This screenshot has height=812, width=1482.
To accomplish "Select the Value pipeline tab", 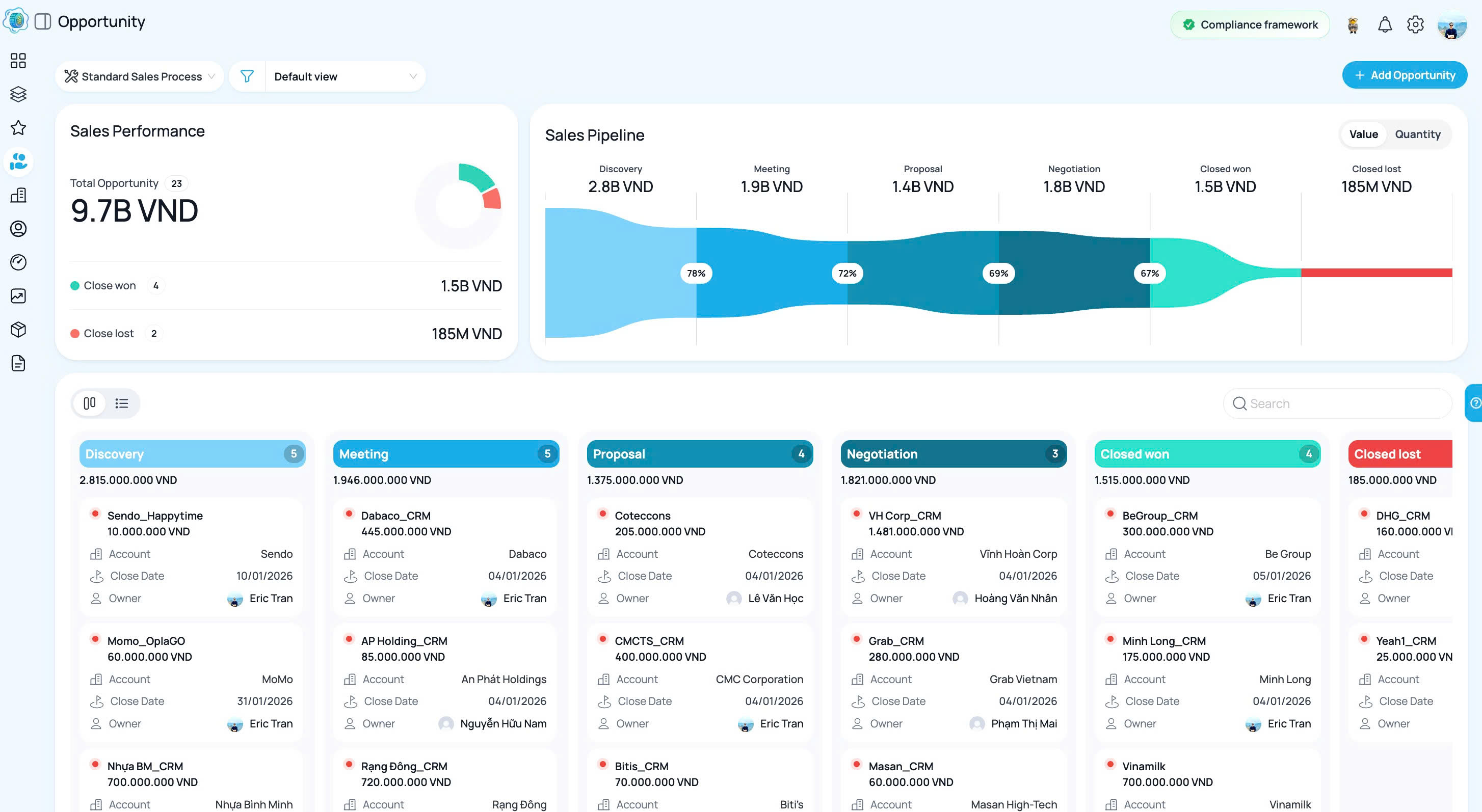I will click(x=1363, y=134).
